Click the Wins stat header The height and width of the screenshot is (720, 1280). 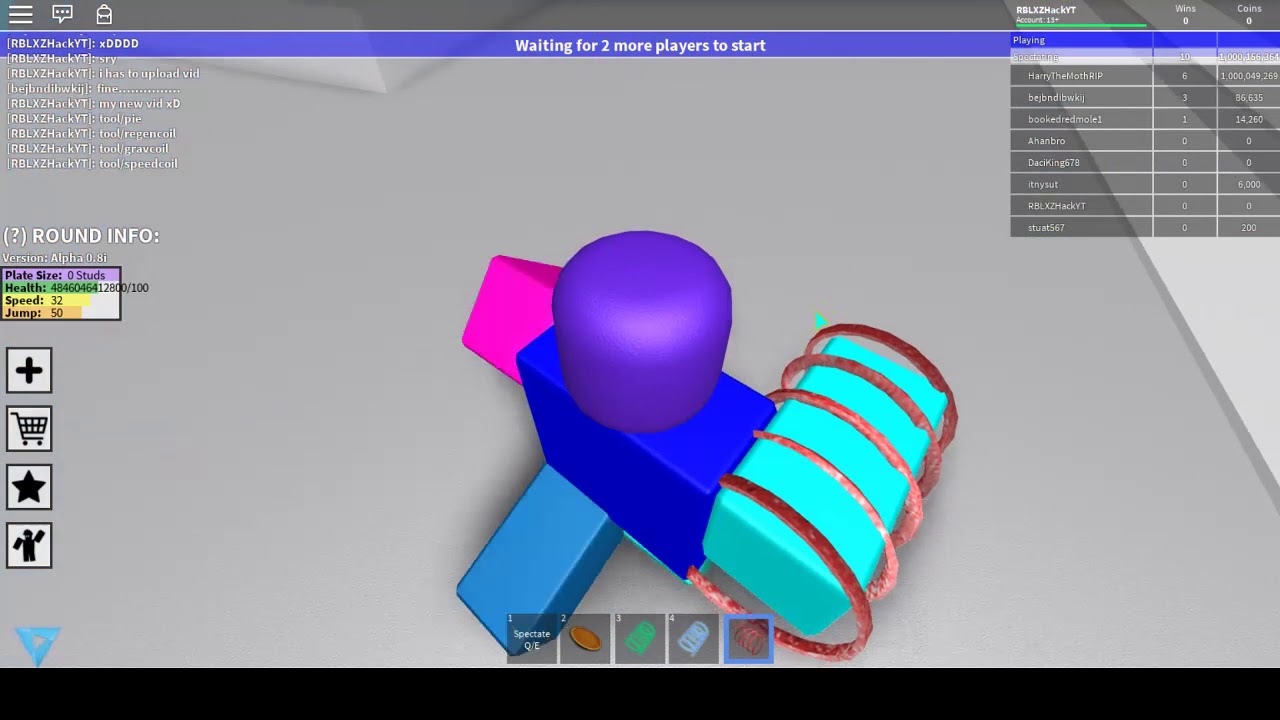click(1185, 9)
